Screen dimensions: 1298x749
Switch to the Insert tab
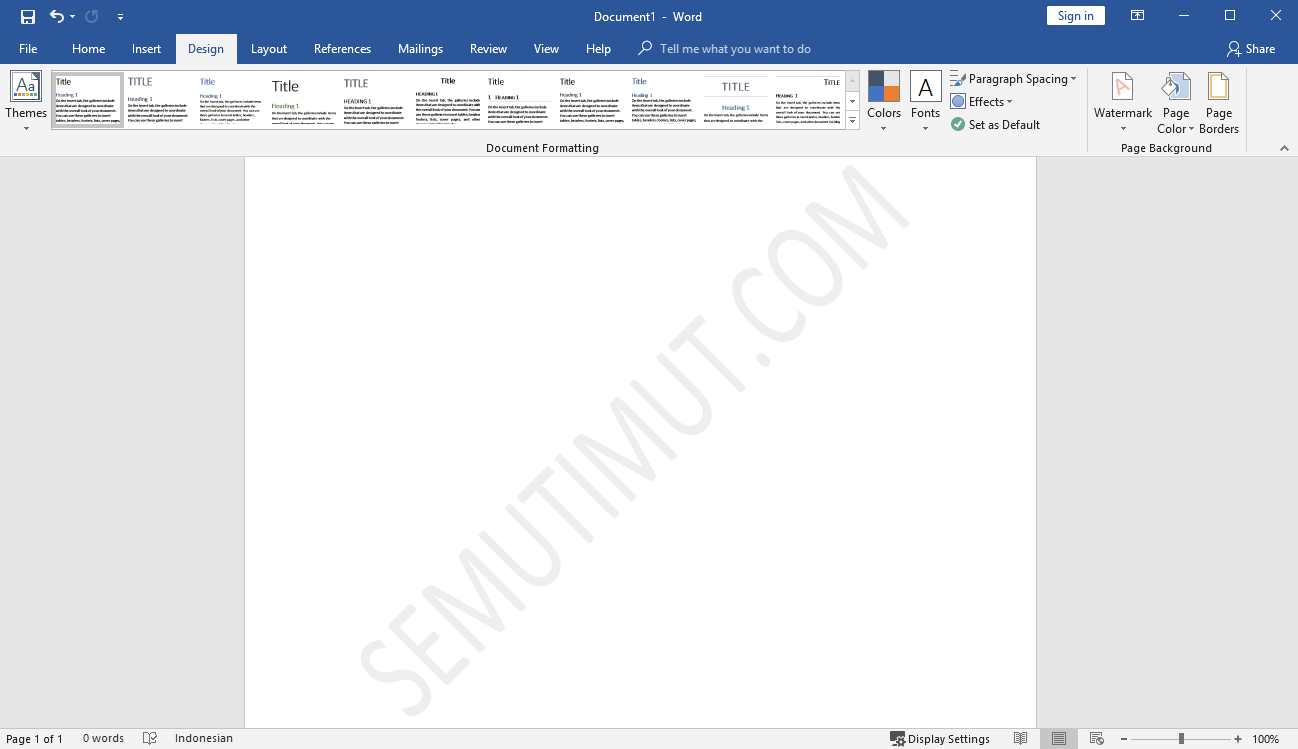point(147,48)
